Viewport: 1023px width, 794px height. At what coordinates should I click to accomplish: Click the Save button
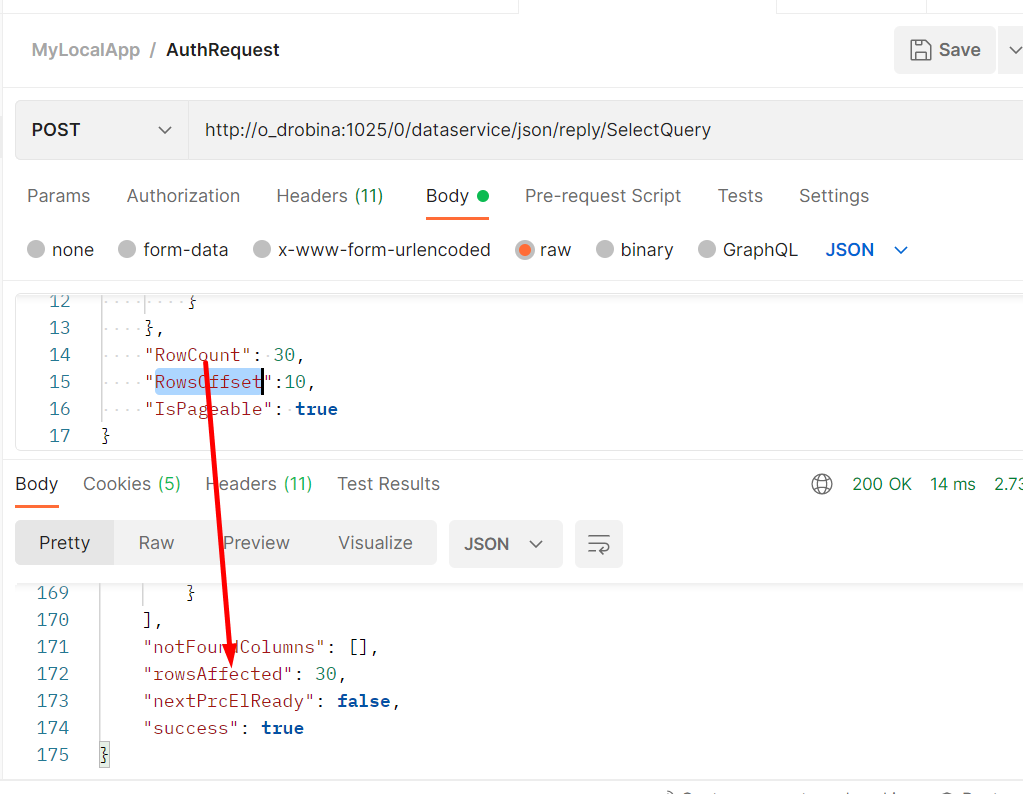944,50
